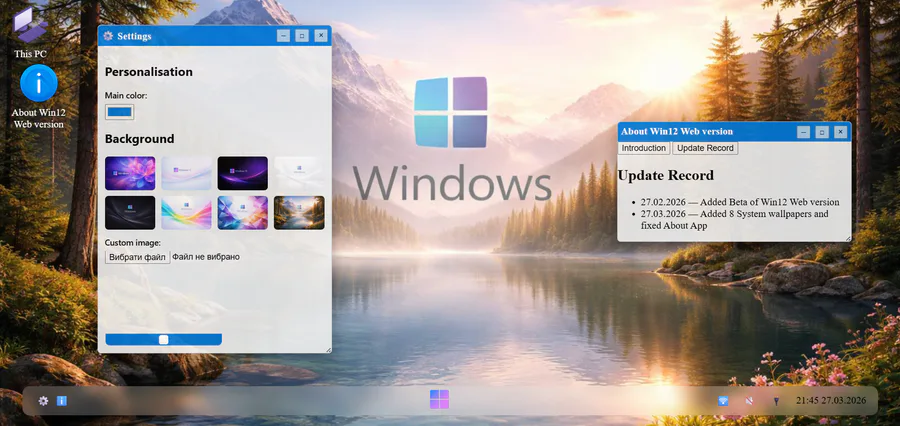The height and width of the screenshot is (426, 900).
Task: Click the 27.03.2026 update record entry
Action: (735, 220)
